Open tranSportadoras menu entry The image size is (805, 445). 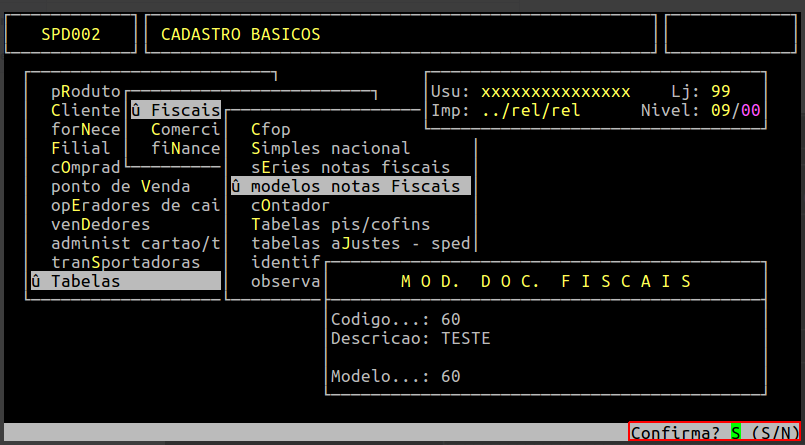tap(126, 262)
